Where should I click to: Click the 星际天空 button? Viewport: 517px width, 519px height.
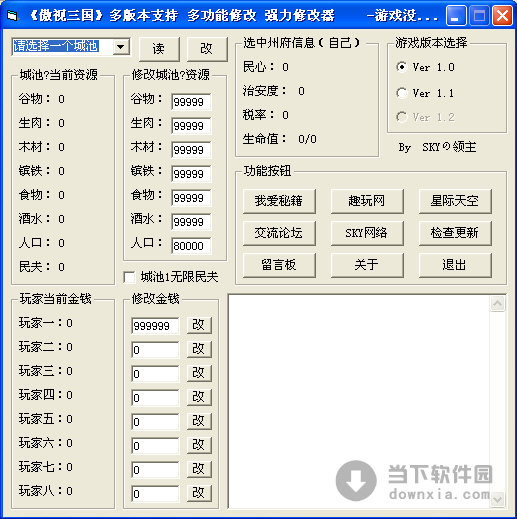pos(455,201)
